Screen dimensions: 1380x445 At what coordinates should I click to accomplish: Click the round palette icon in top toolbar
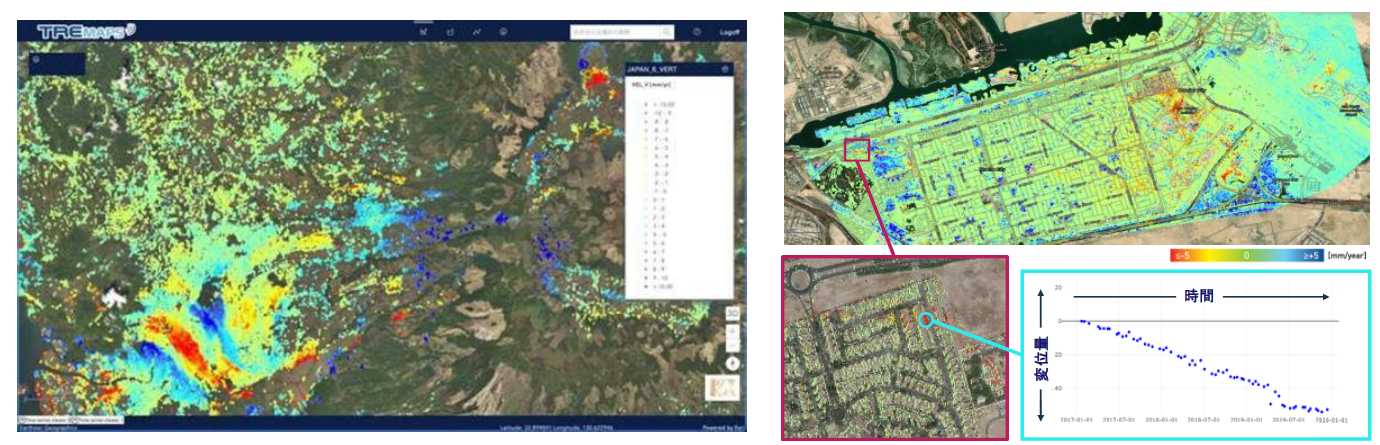[504, 32]
